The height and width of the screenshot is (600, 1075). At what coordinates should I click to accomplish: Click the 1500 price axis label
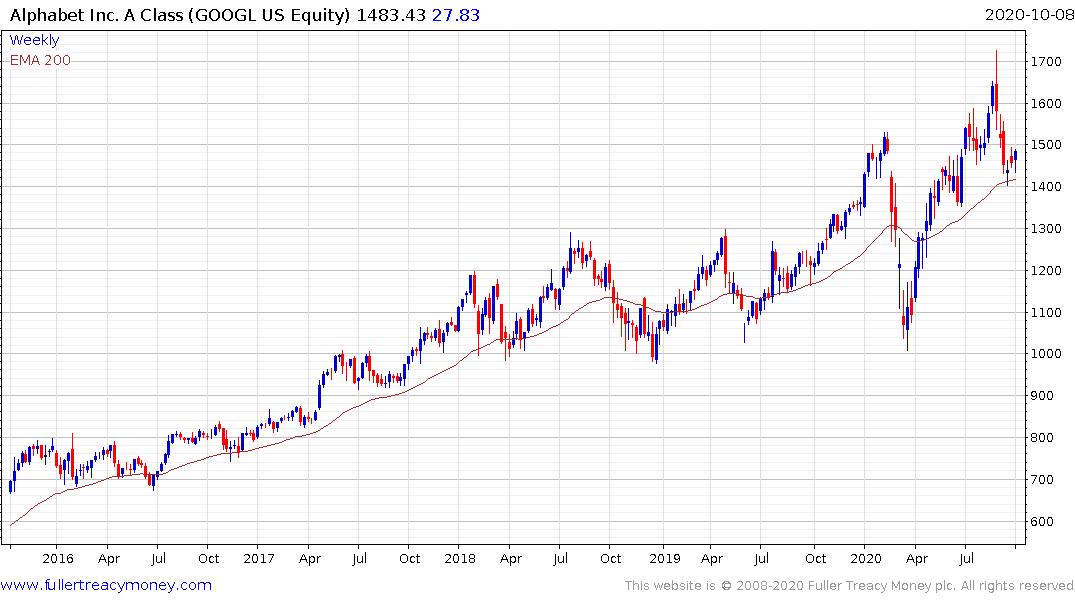coord(1046,145)
